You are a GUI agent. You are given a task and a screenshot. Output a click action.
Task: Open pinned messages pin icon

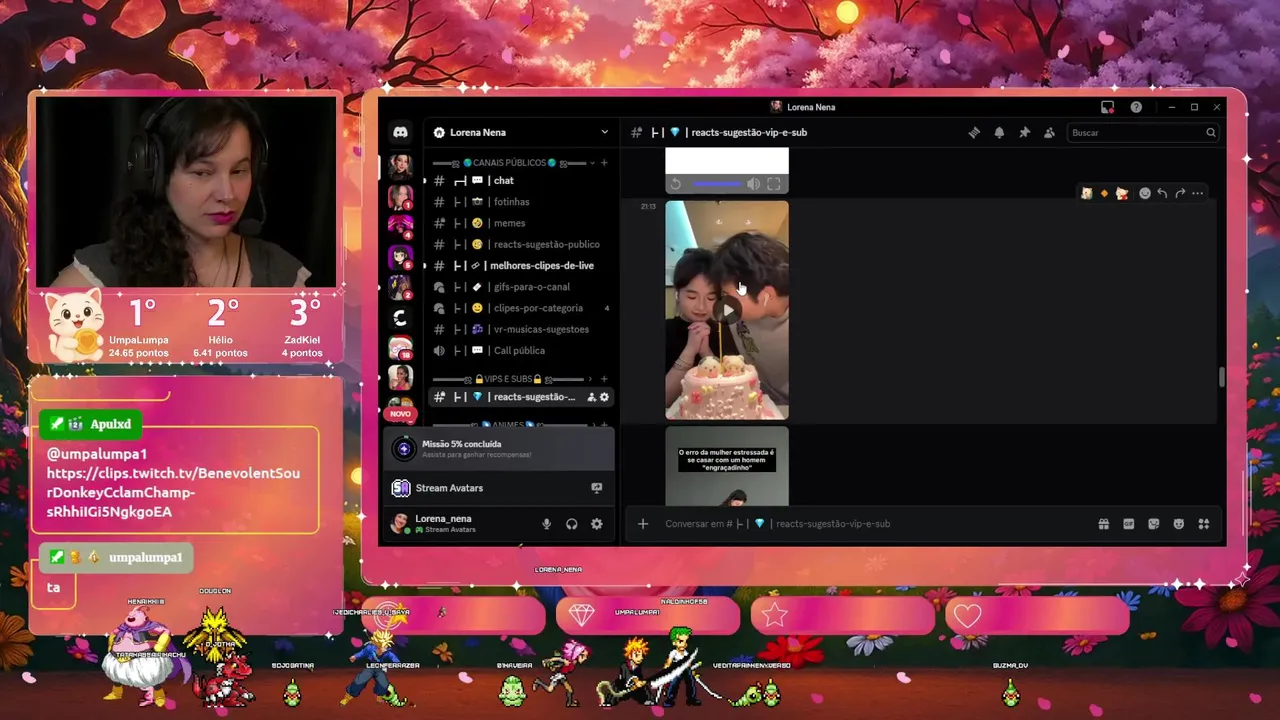pos(1024,132)
